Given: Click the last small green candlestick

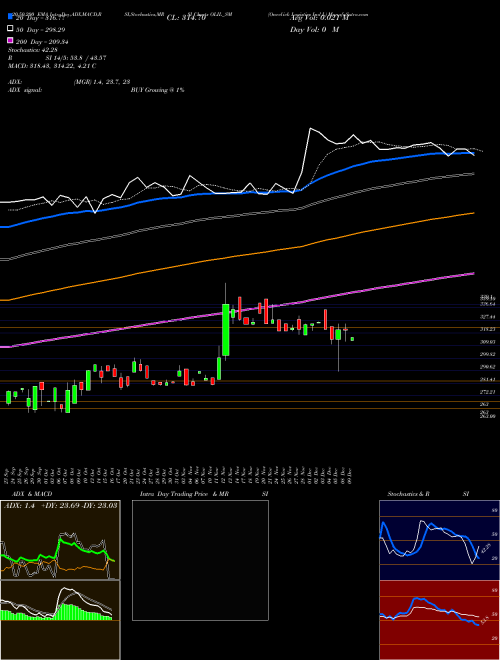Looking at the screenshot, I should (352, 339).
